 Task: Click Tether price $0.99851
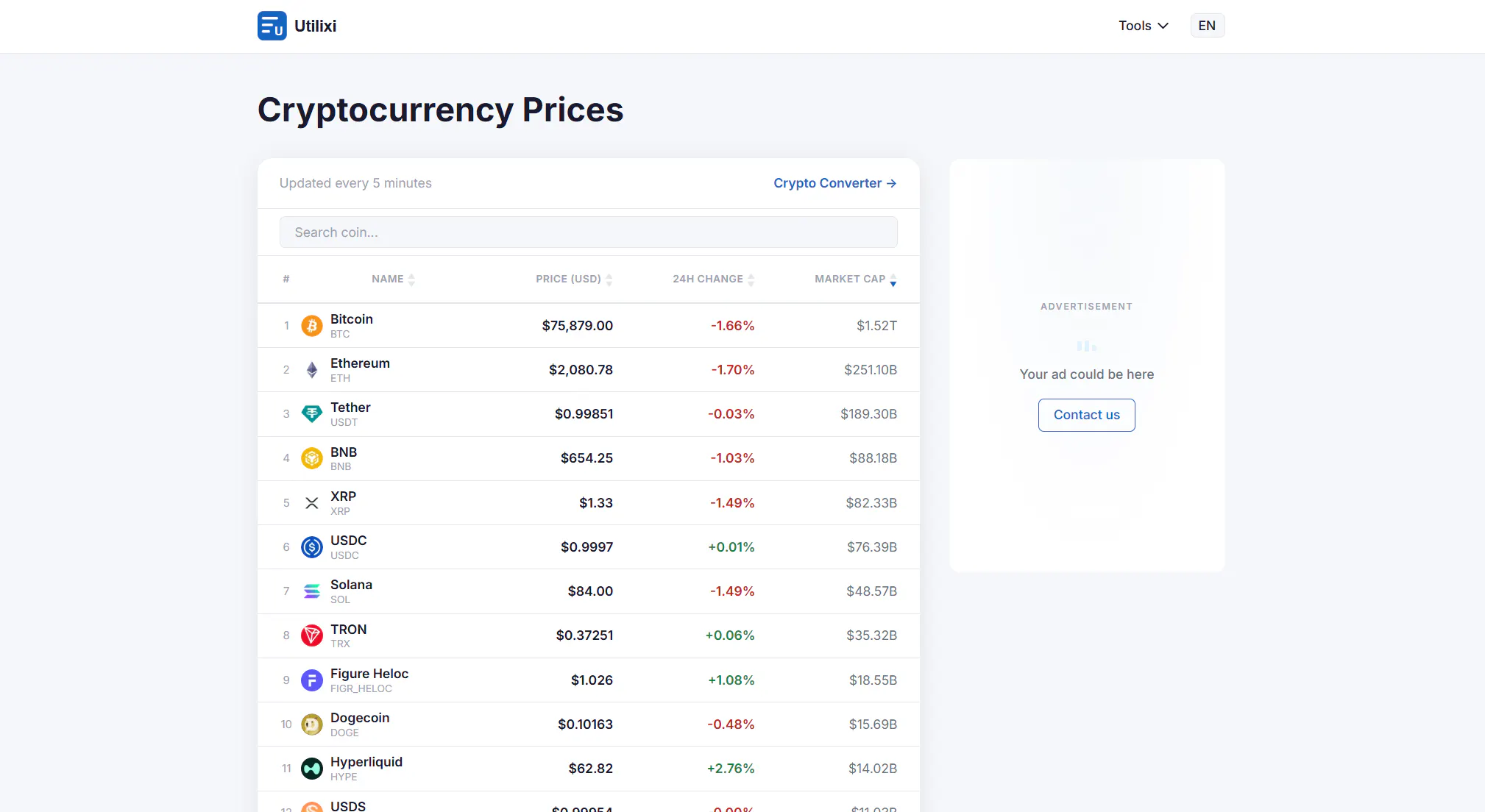(584, 414)
